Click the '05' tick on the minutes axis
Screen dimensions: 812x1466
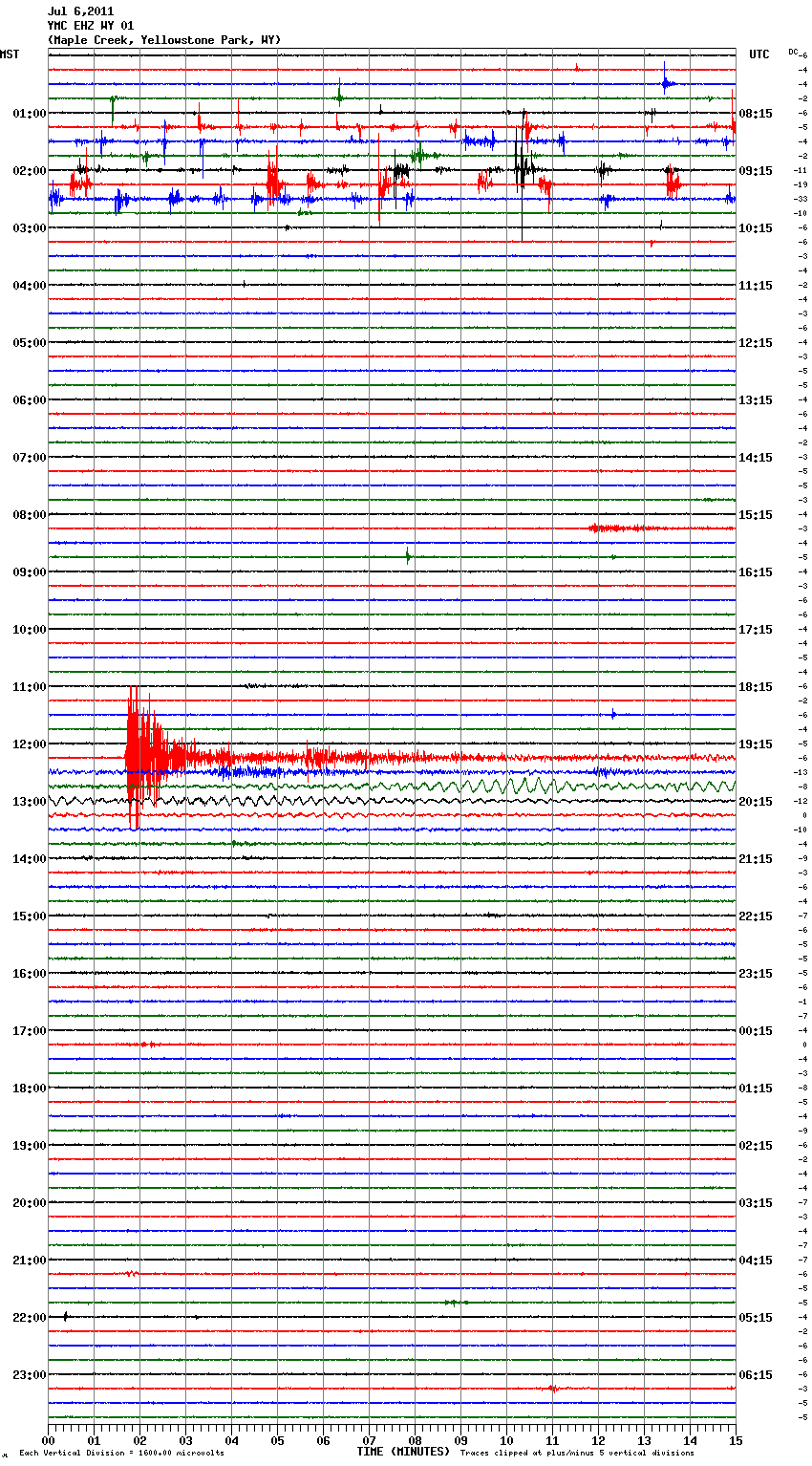pyautogui.click(x=277, y=1440)
